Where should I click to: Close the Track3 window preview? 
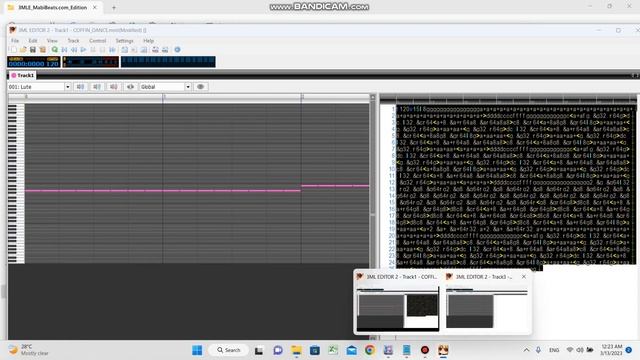coord(524,277)
